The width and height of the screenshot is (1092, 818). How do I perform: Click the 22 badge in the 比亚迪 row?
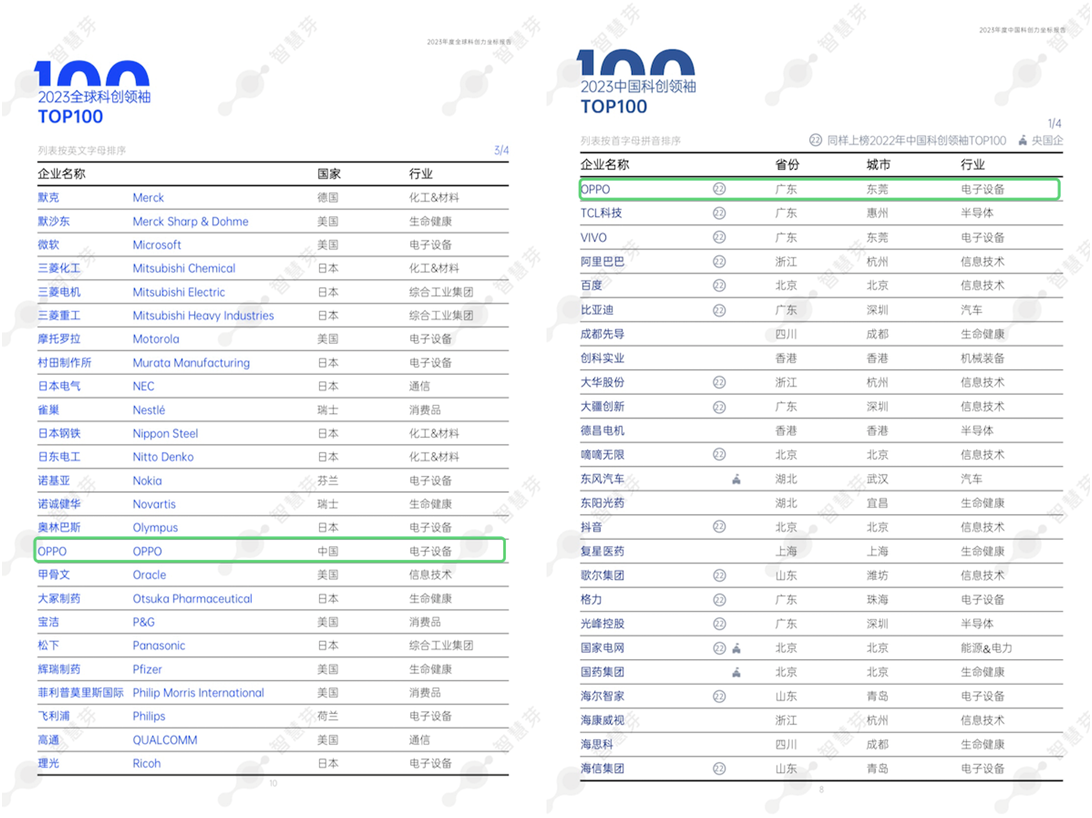[x=719, y=310]
